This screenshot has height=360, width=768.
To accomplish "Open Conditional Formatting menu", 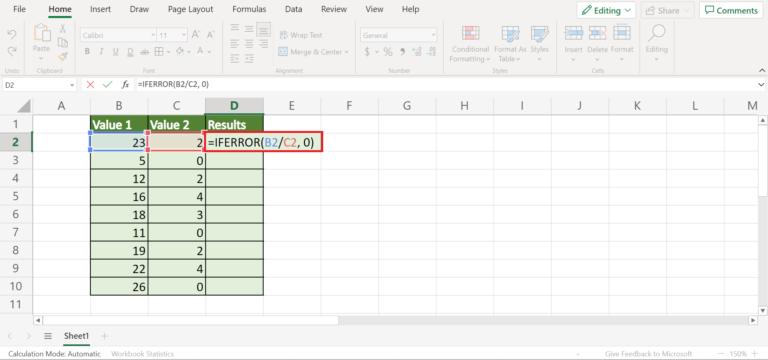I will (471, 44).
